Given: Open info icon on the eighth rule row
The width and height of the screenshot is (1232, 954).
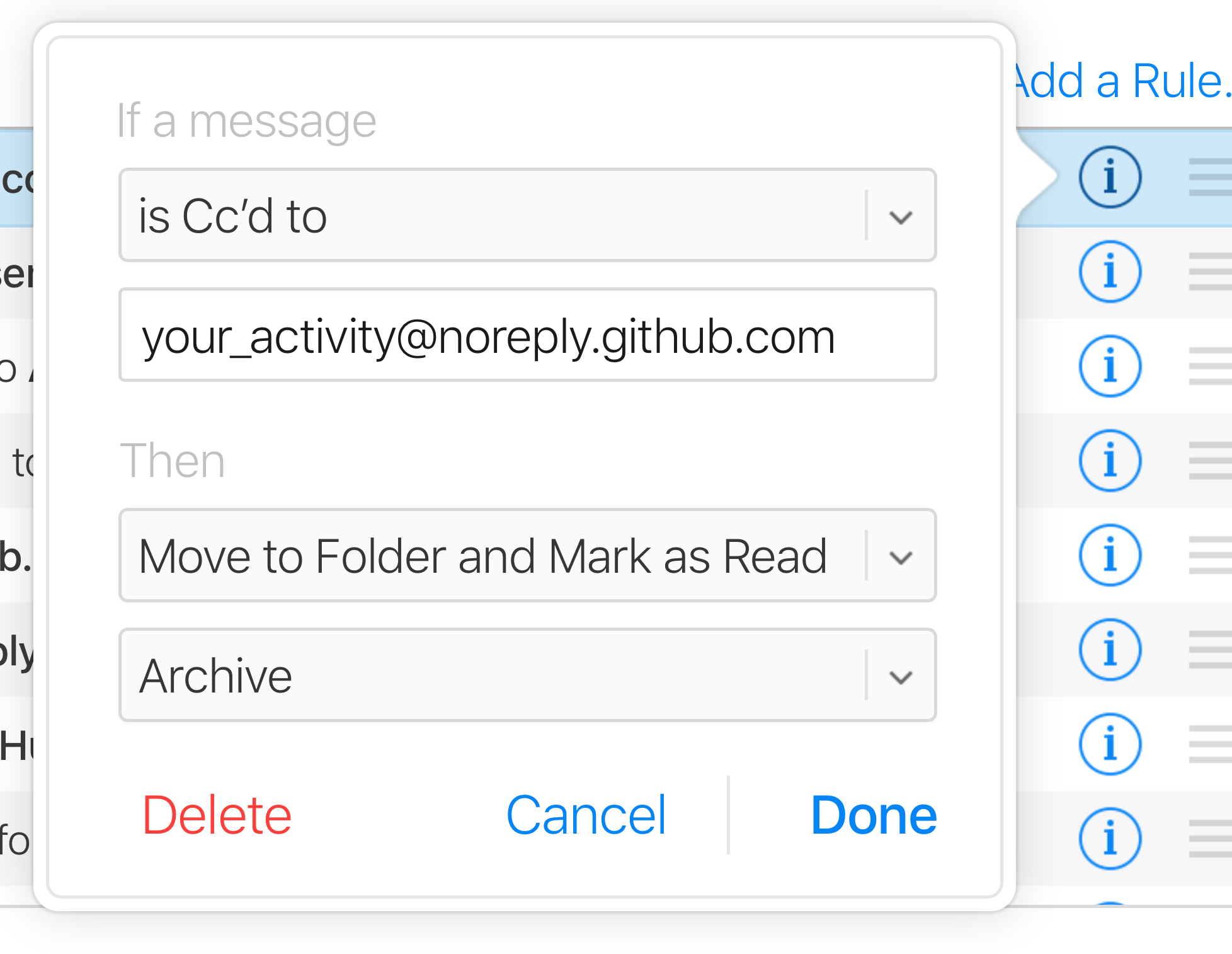Looking at the screenshot, I should click(1110, 839).
